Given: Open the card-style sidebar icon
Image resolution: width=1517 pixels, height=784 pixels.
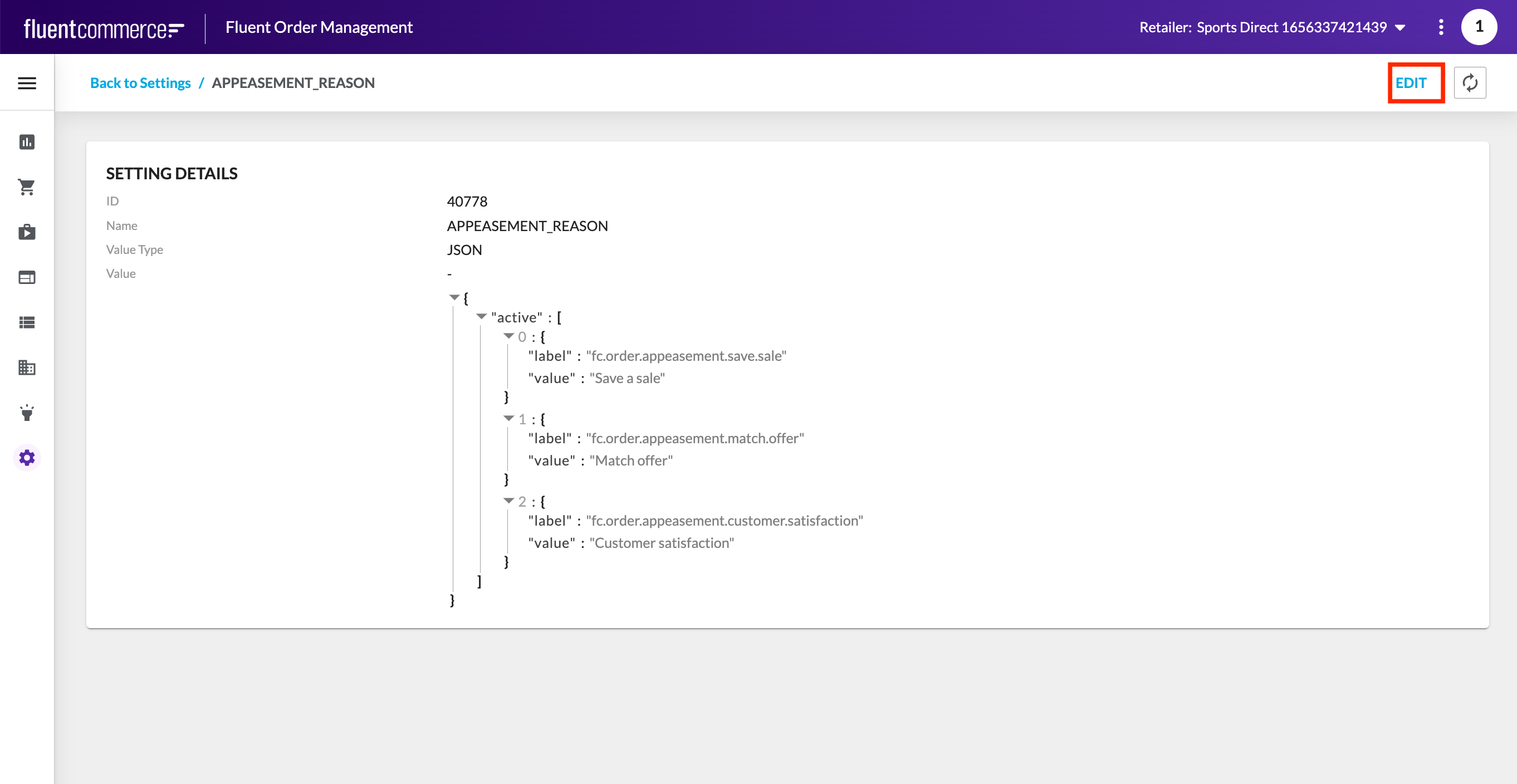Looking at the screenshot, I should [x=27, y=277].
